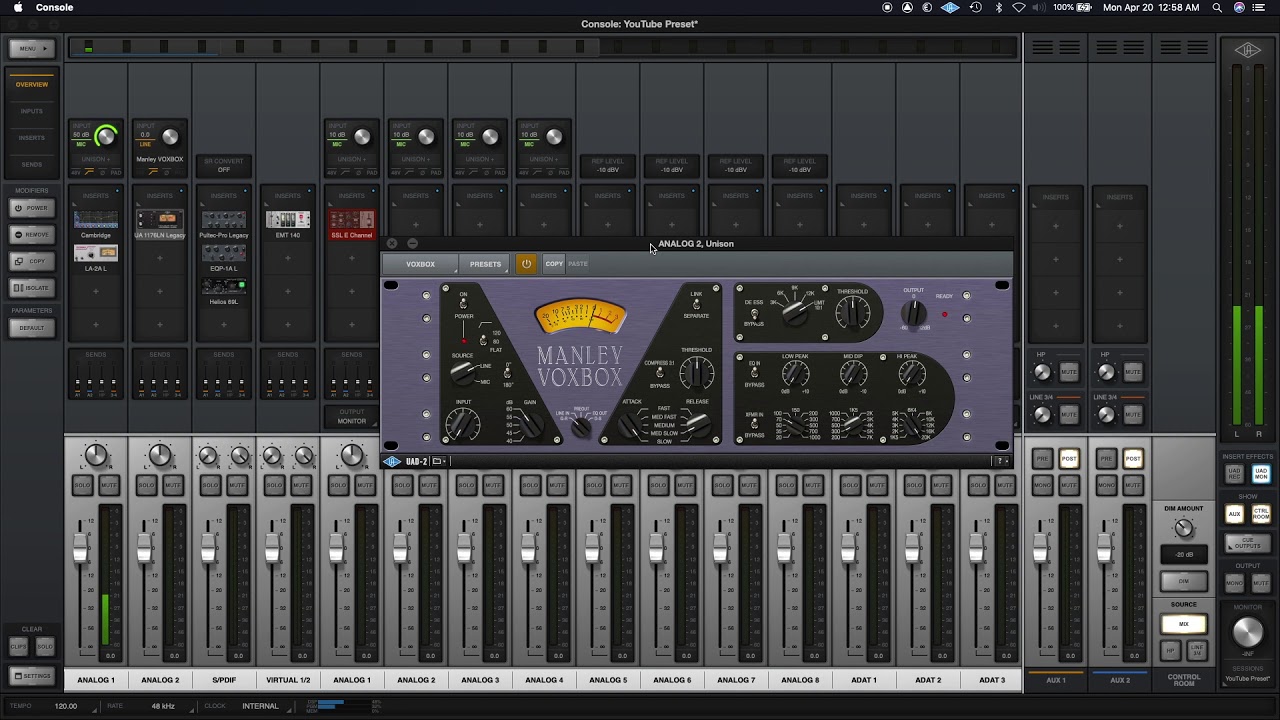Viewport: 1280px width, 720px height.
Task: Switch to the OVERVIEW view
Action: tap(32, 84)
